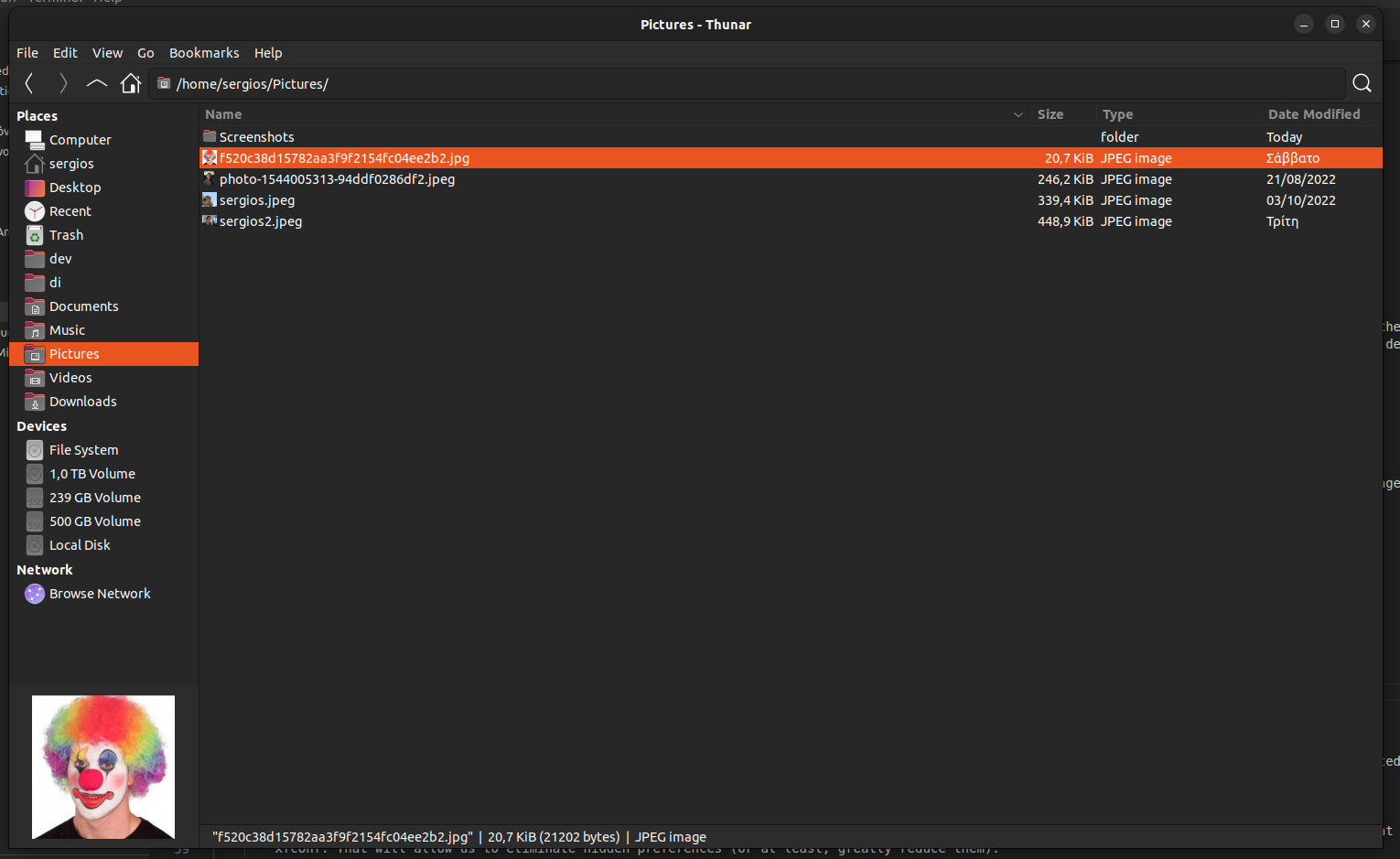Open the Edit menu
Viewport: 1400px width, 859px height.
[65, 53]
